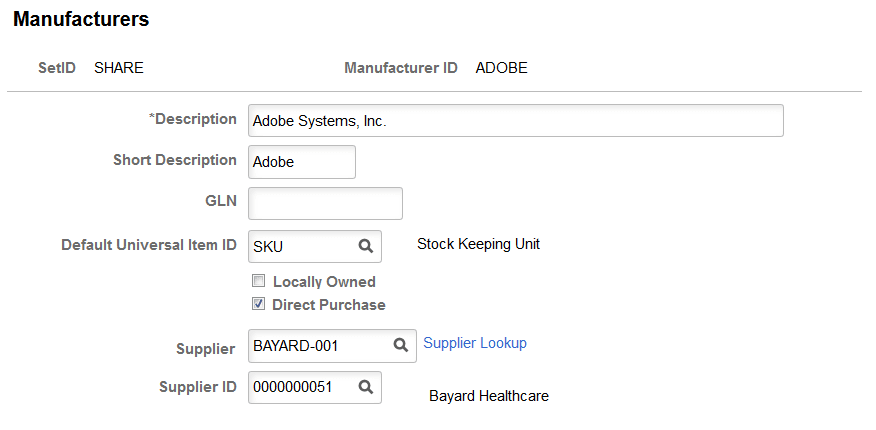Click the Supplier ID label
Viewport: 876px width, 430px height.
tap(198, 387)
